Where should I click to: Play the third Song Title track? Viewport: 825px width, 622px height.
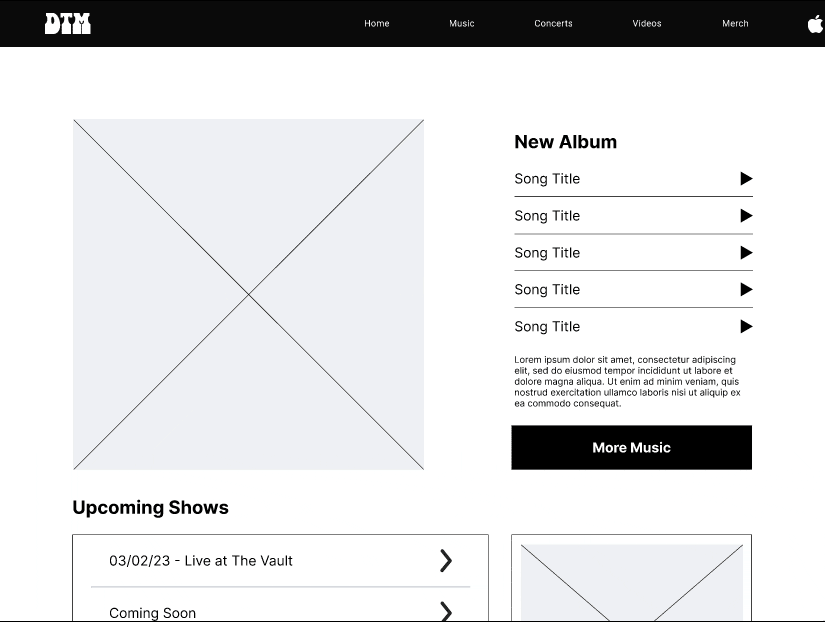click(x=746, y=253)
